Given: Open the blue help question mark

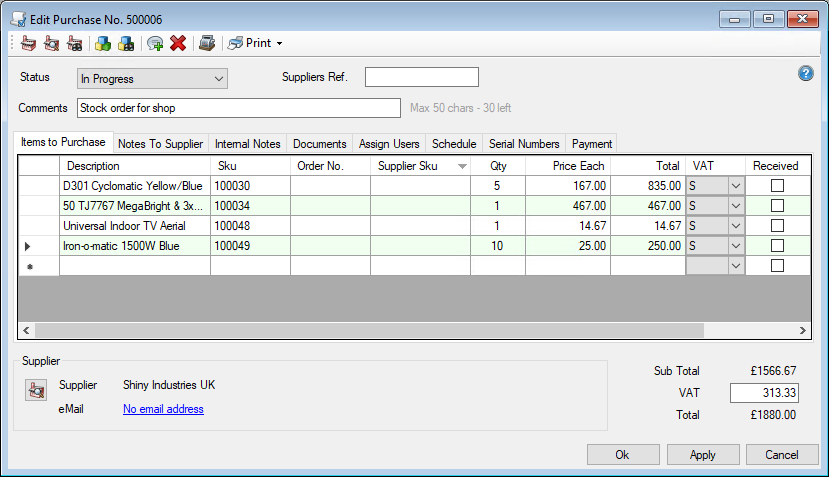Looking at the screenshot, I should tap(806, 73).
